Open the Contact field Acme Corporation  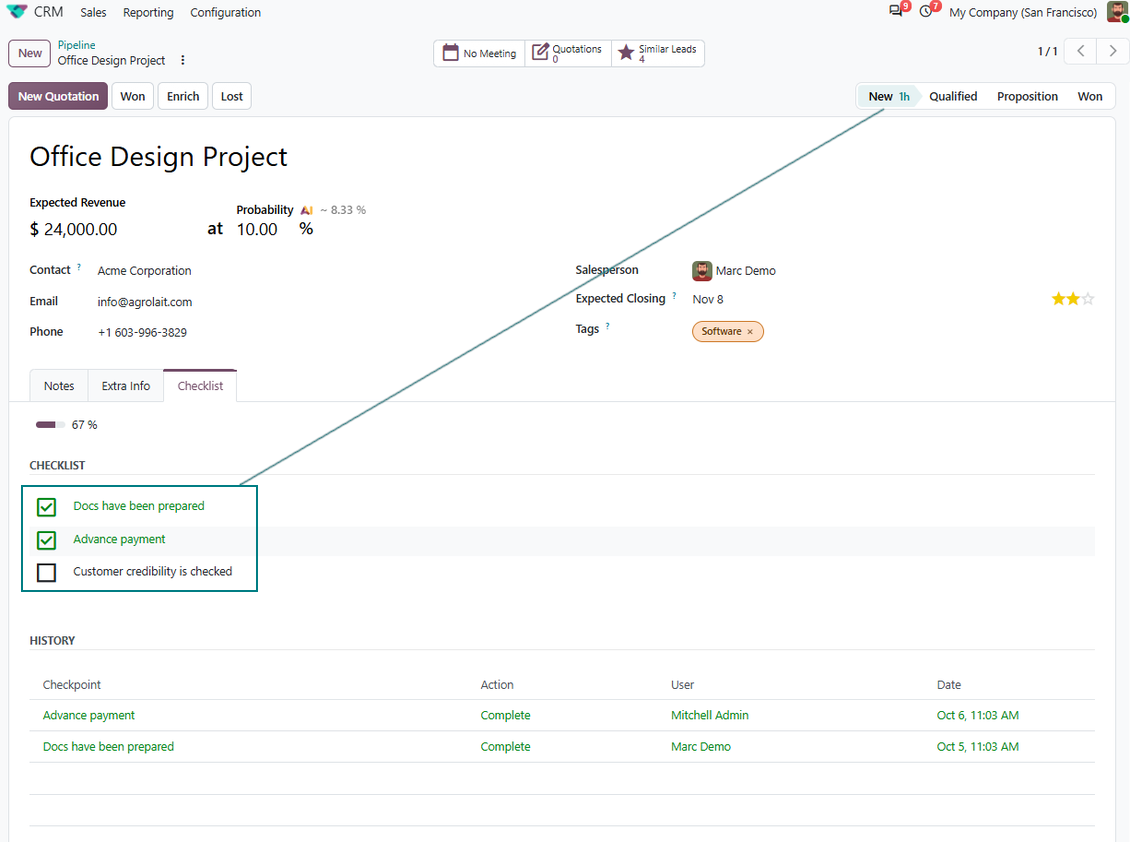tap(144, 271)
